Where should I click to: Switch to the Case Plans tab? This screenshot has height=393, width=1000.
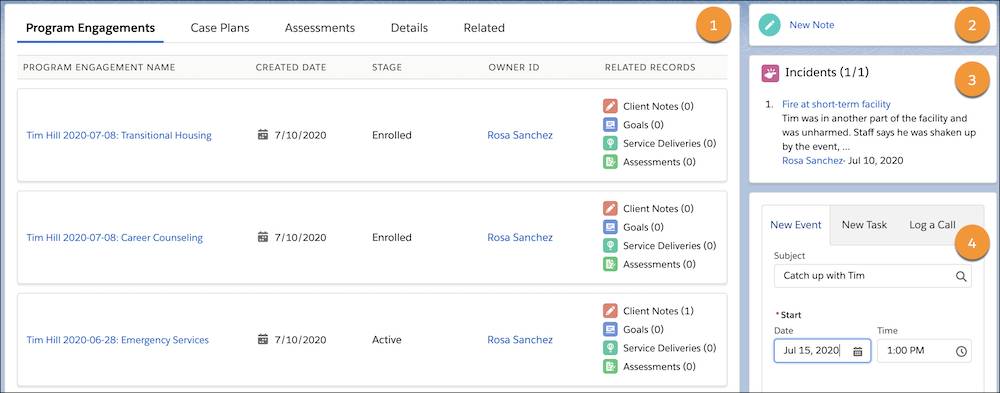point(220,28)
